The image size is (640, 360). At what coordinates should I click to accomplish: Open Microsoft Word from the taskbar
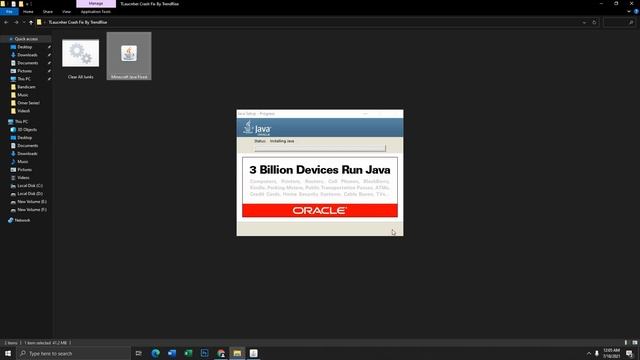pyautogui.click(x=172, y=353)
